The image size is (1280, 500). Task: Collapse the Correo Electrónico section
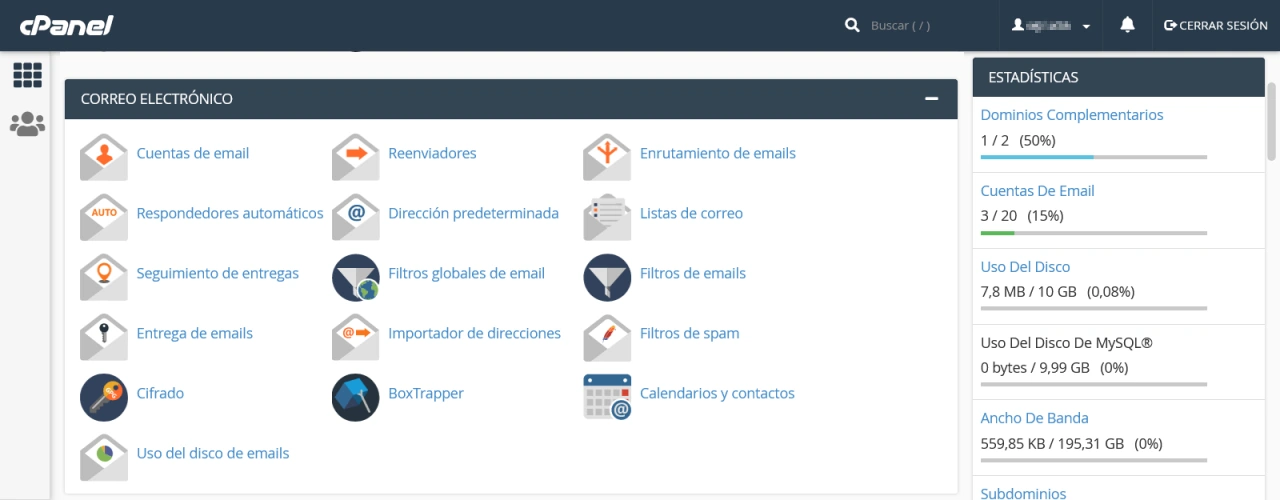point(932,99)
